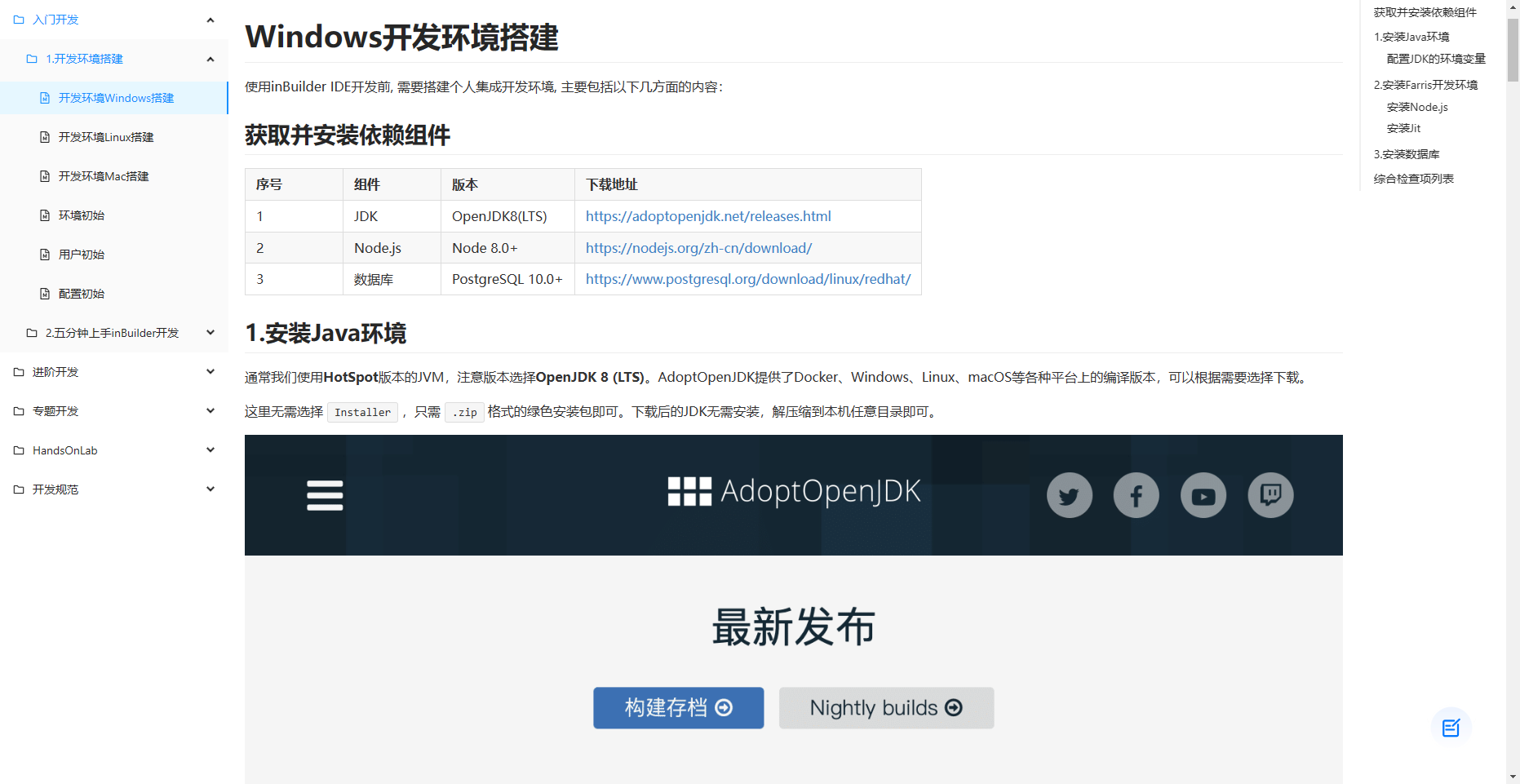Jump to 安装Node.js in outline
Viewport: 1520px width, 784px height.
tap(1417, 107)
